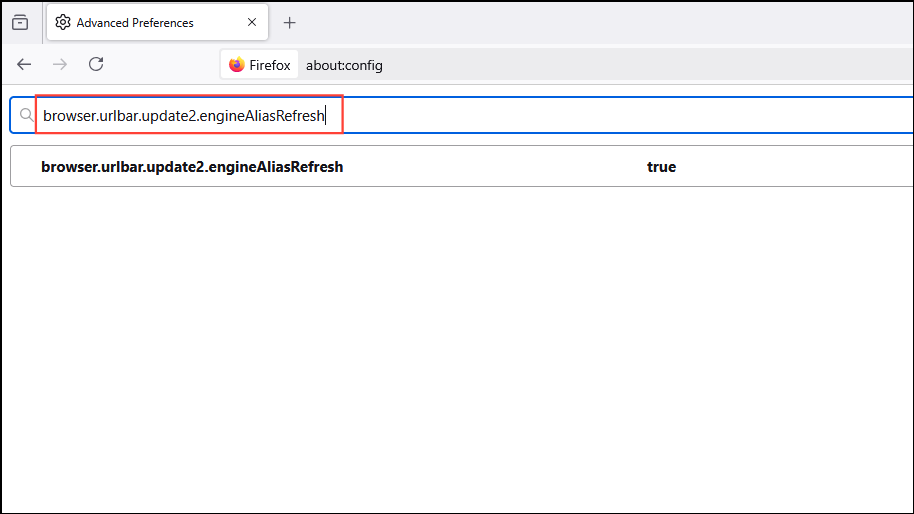Click the bold browser.urlbar.update2.engineAliasRefresh result name
The height and width of the screenshot is (514, 914).
192,167
